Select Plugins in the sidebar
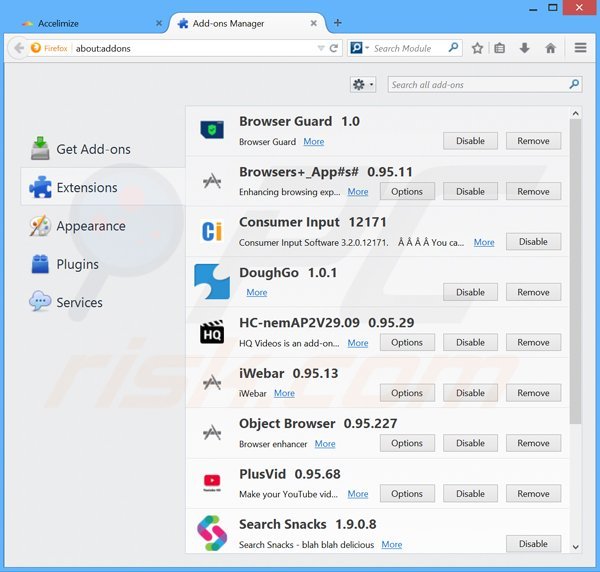The width and height of the screenshot is (600, 572). (77, 264)
